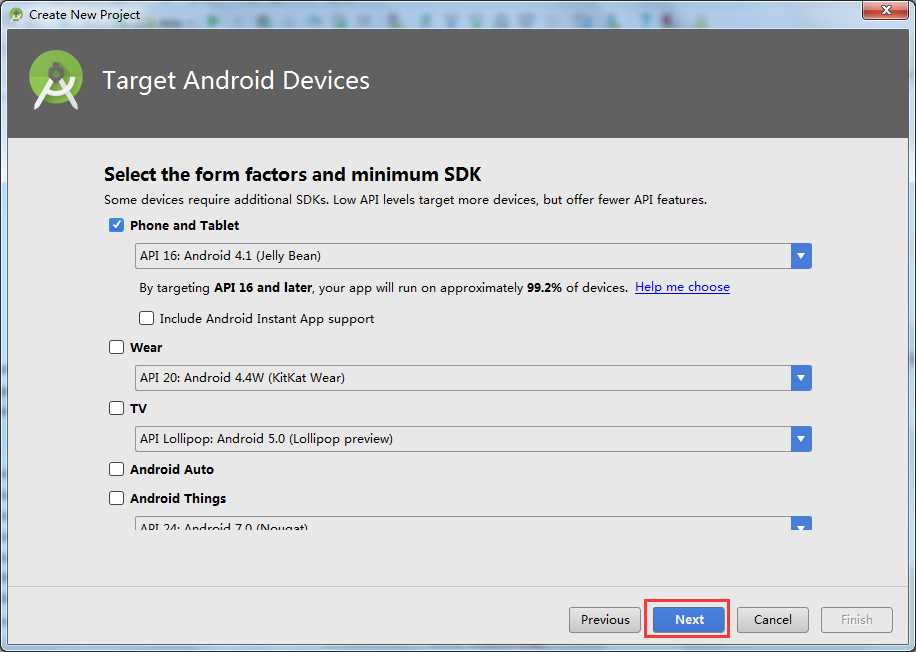Screen dimensions: 916x652
Task: Click the Create New Project title bar icon
Action: point(16,14)
